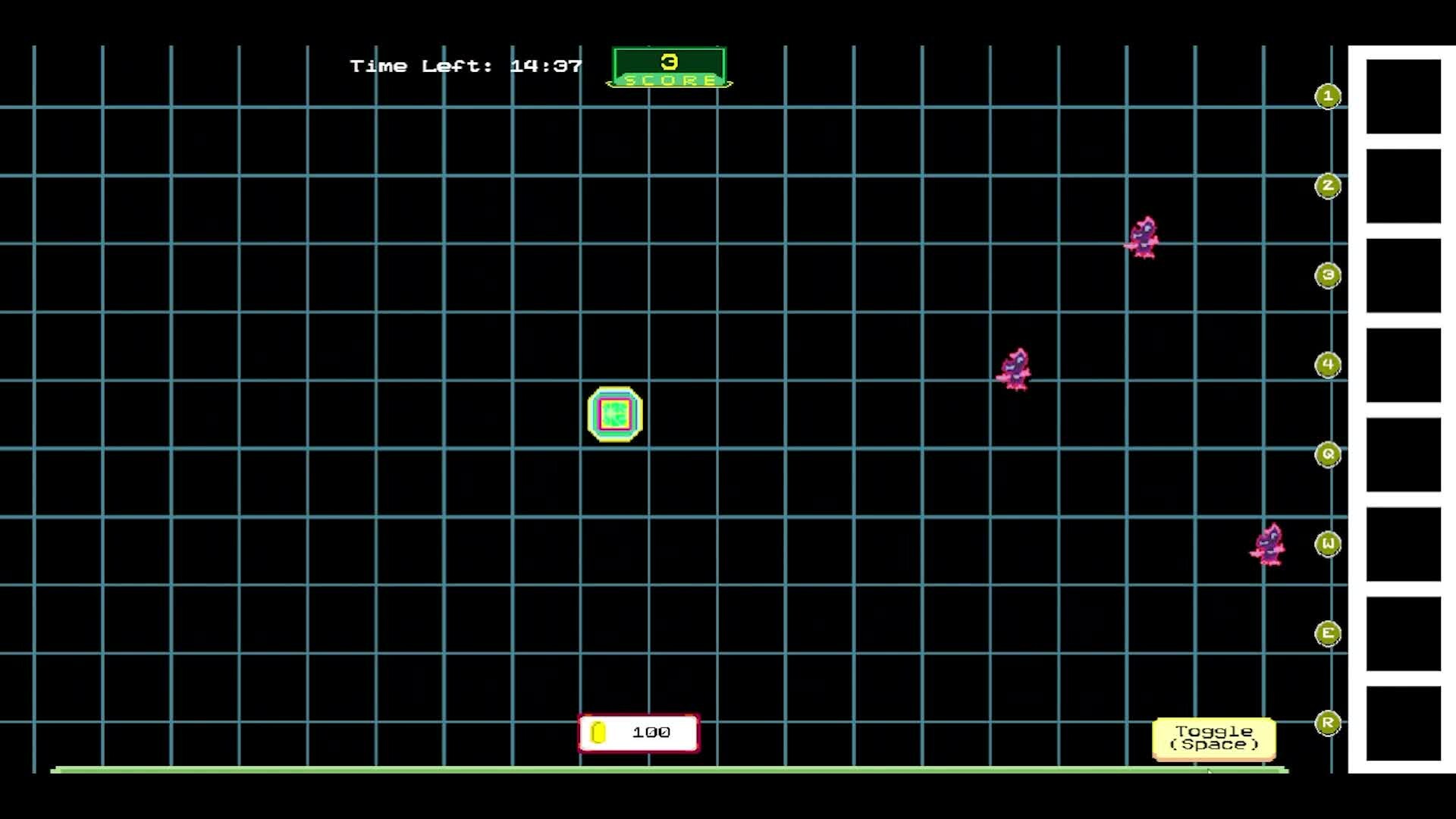This screenshot has height=819, width=1456.
Task: Click the hotkey 4 circle badge
Action: [1328, 365]
